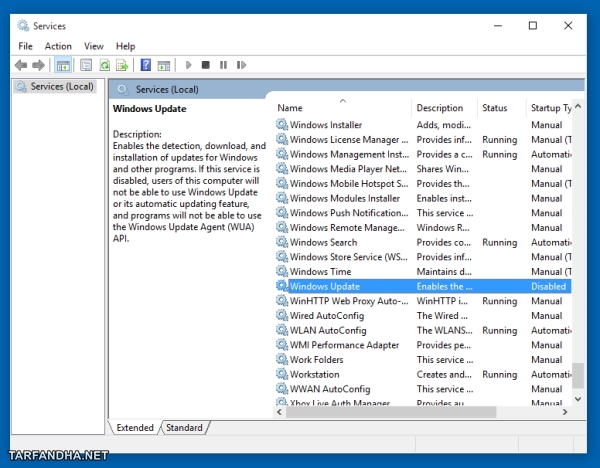
Task: Select the Windows License Manager service
Action: click(349, 139)
